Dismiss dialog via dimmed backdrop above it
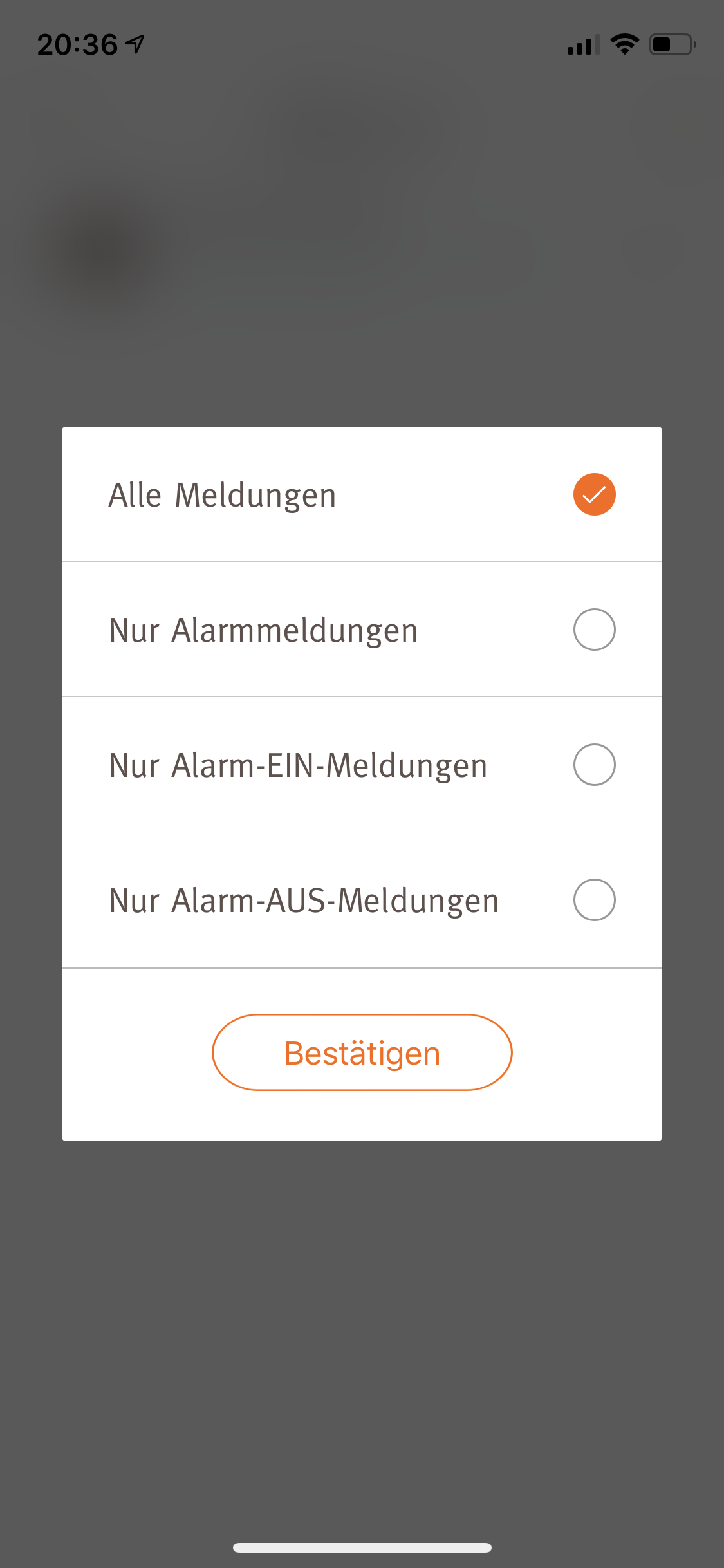Screen dimensions: 724x1568 tap(362, 360)
